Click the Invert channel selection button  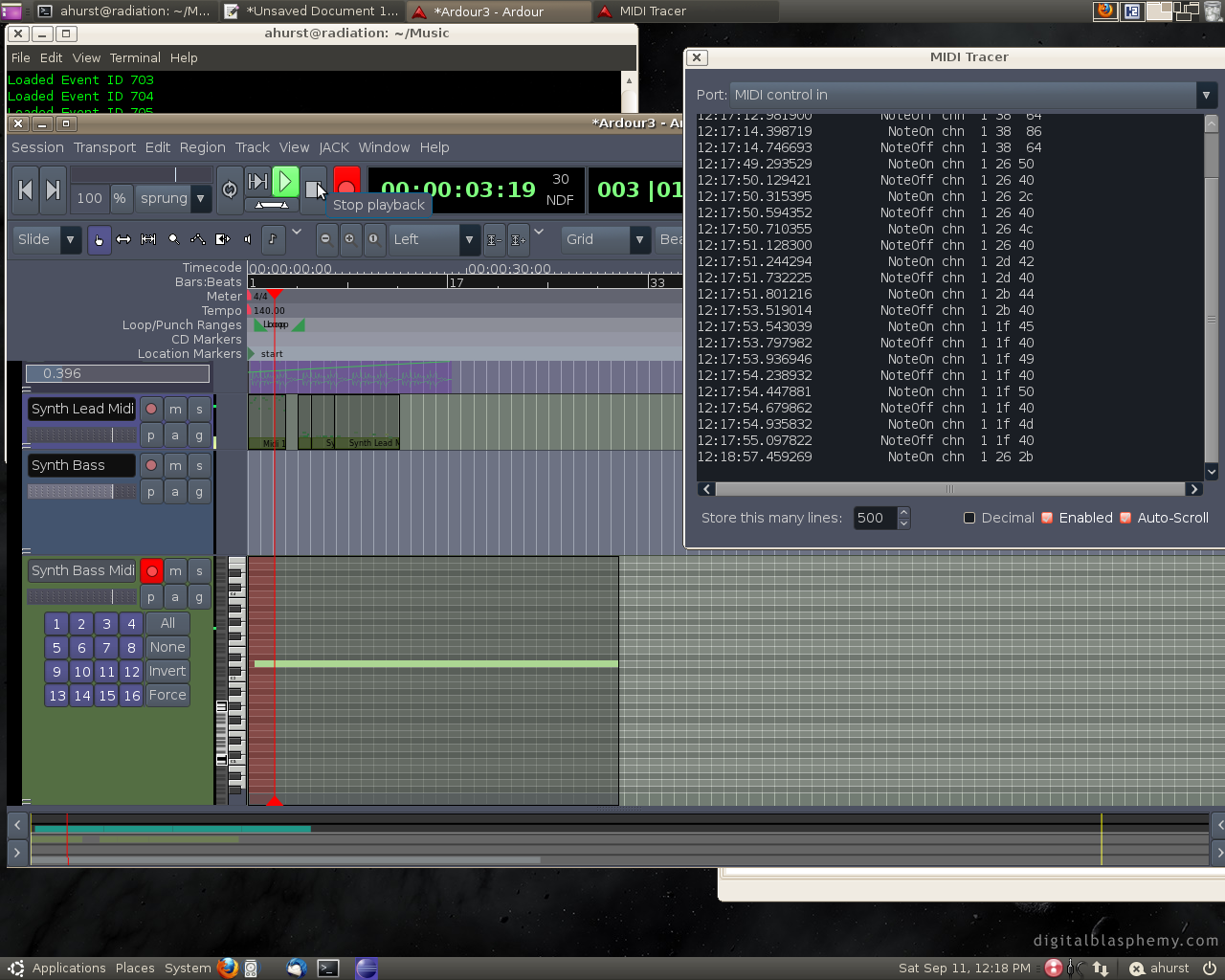coord(167,671)
